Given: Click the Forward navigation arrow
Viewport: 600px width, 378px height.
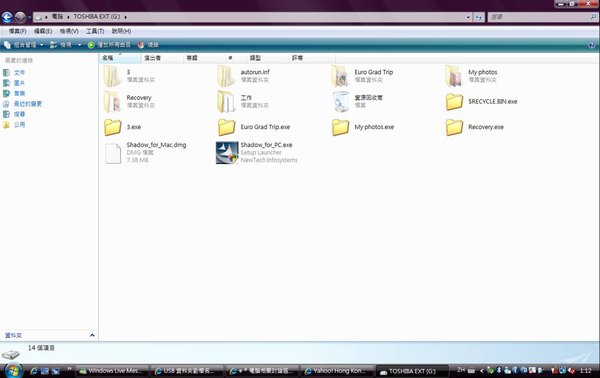Looking at the screenshot, I should tap(20, 17).
